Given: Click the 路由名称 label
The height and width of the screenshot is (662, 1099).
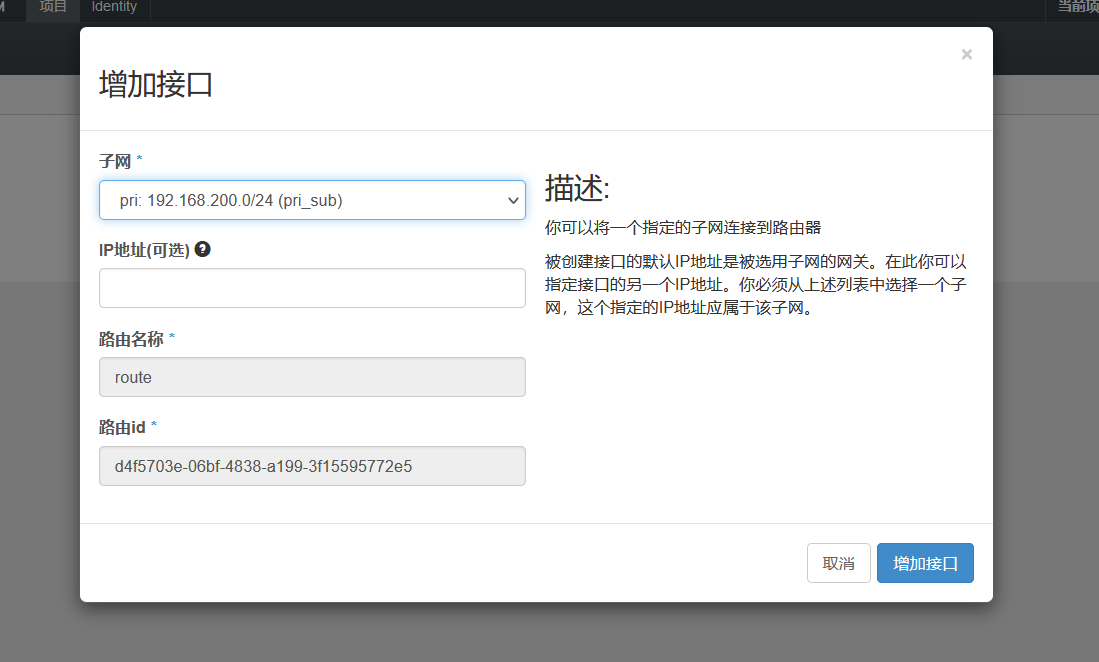Looking at the screenshot, I should point(131,338).
